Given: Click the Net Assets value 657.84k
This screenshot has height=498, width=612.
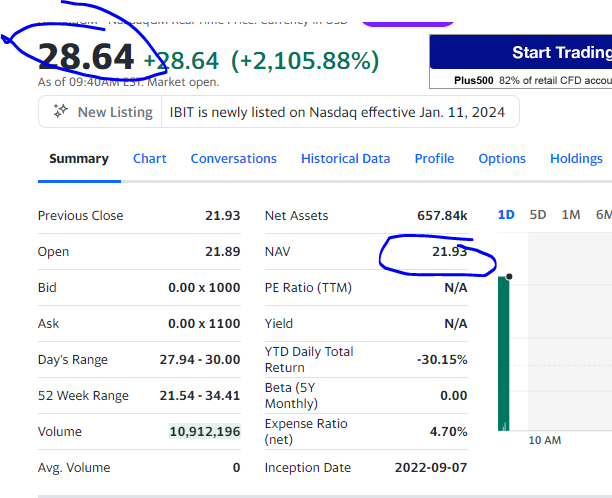Looking at the screenshot, I should 442,215.
